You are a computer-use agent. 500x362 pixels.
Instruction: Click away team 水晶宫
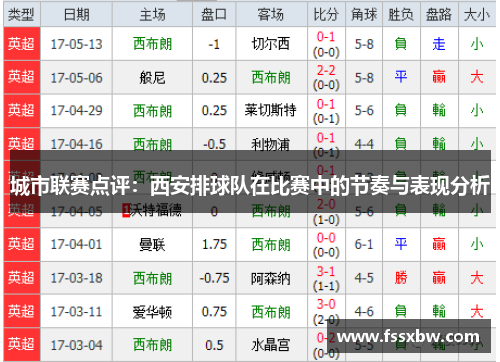pos(271,345)
